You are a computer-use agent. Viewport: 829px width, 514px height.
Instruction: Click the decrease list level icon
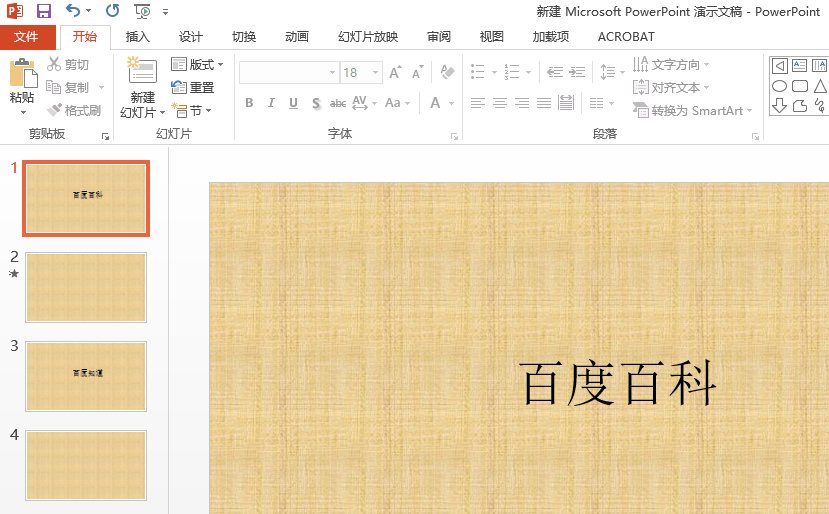[x=555, y=72]
